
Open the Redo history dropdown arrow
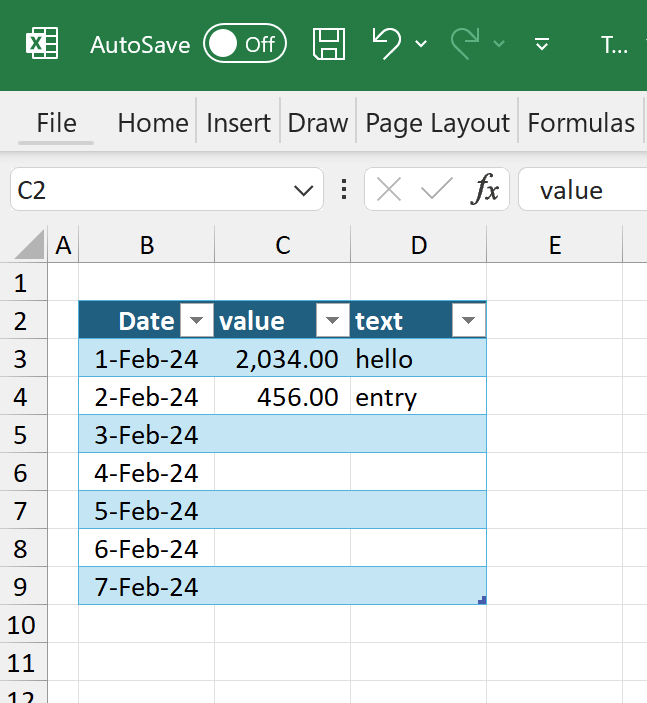click(x=499, y=44)
